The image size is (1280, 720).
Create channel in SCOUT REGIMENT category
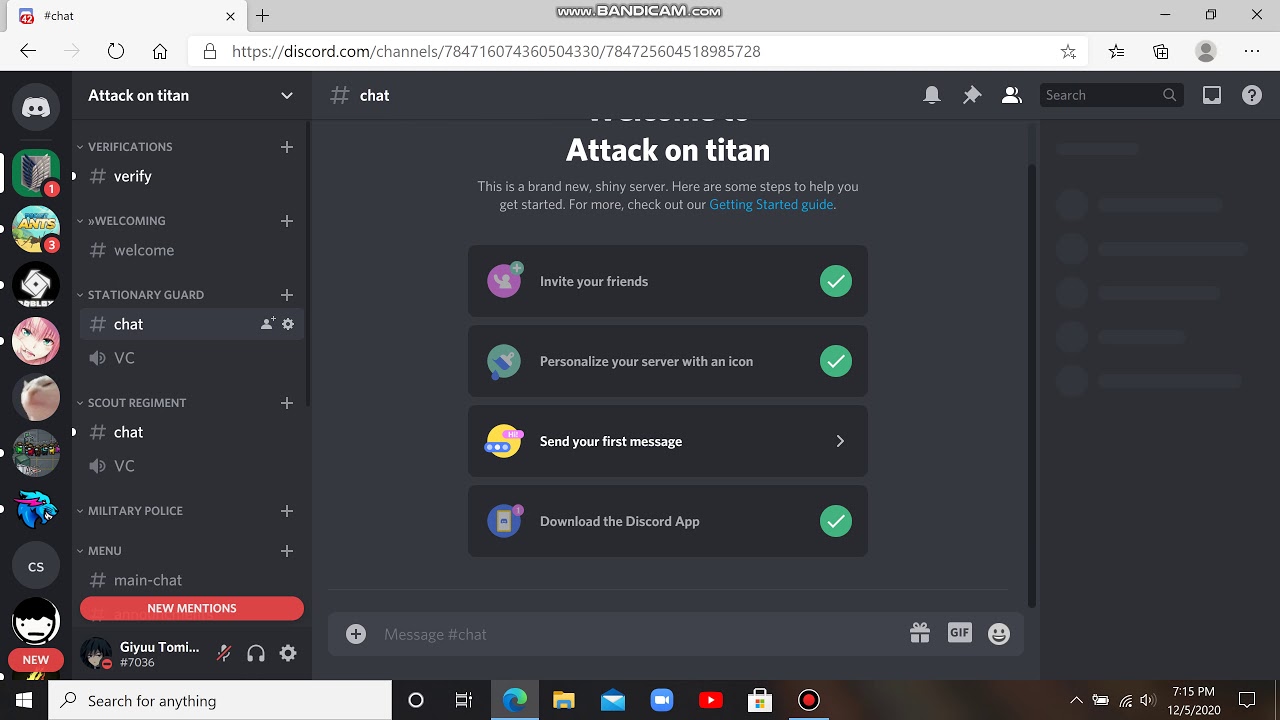(x=287, y=403)
